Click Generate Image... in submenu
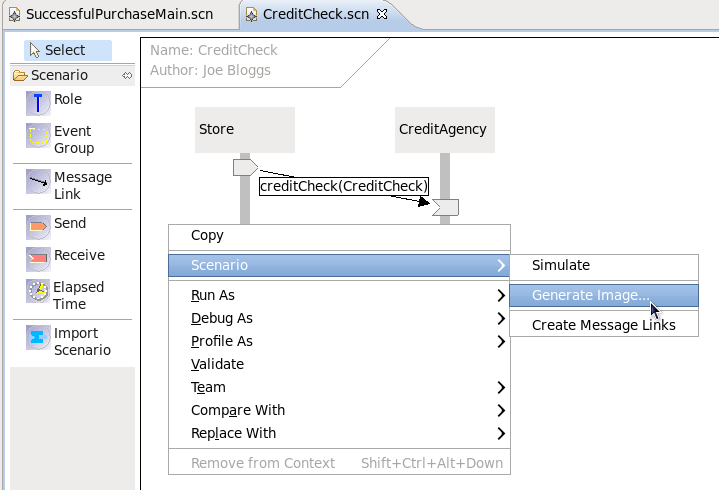Viewport: 719px width, 490px height. tap(590, 295)
